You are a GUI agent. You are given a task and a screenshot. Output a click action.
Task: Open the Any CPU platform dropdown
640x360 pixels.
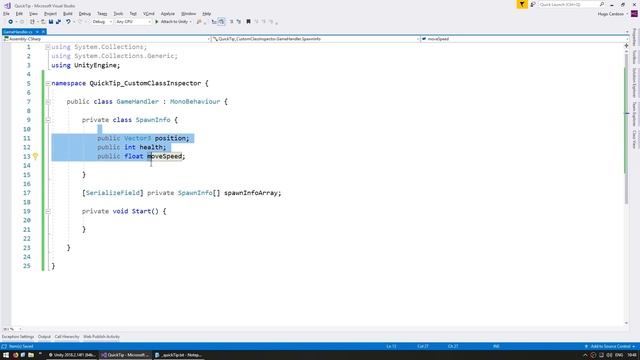[133, 22]
